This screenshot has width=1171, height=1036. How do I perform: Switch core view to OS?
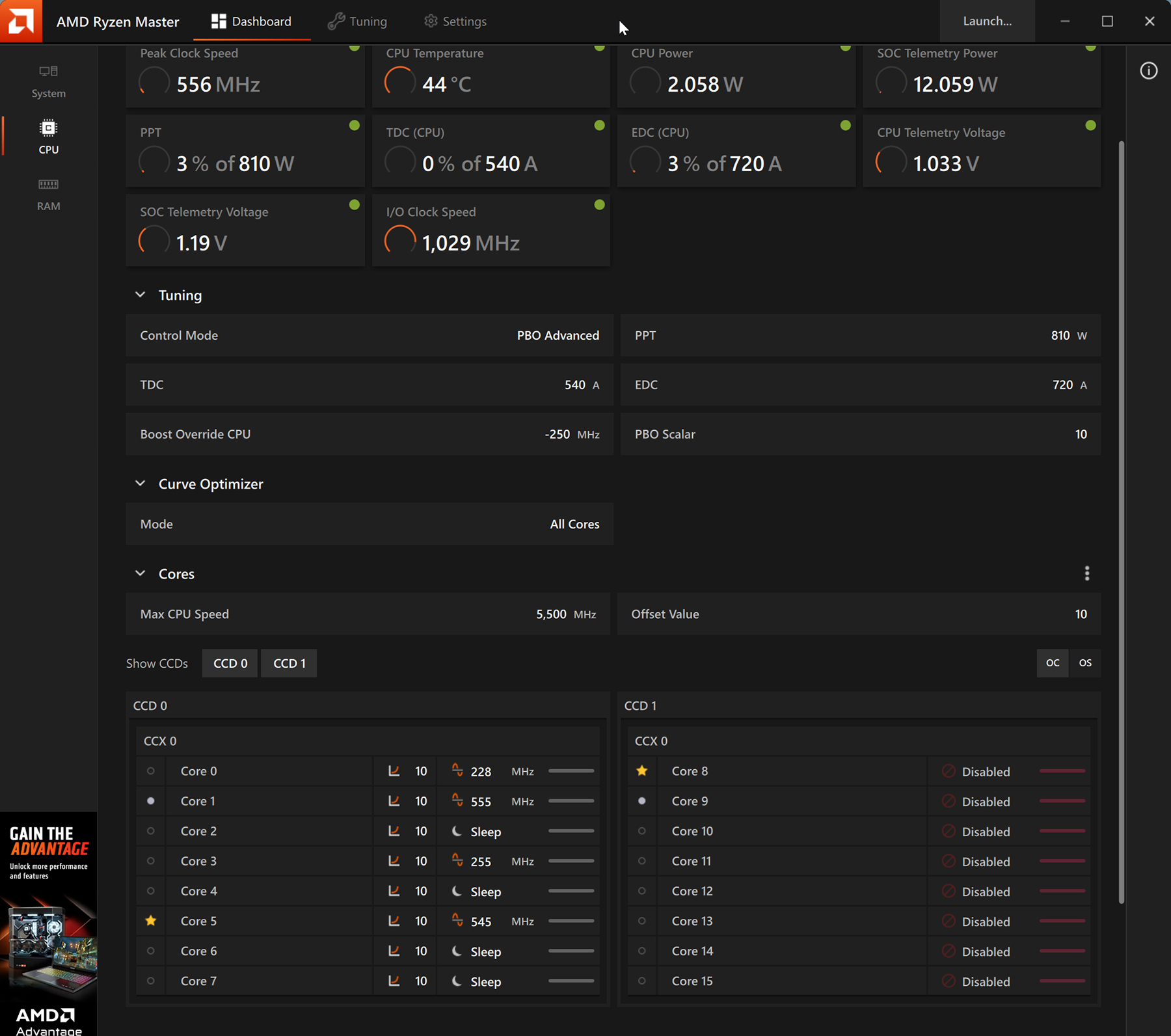[x=1085, y=663]
